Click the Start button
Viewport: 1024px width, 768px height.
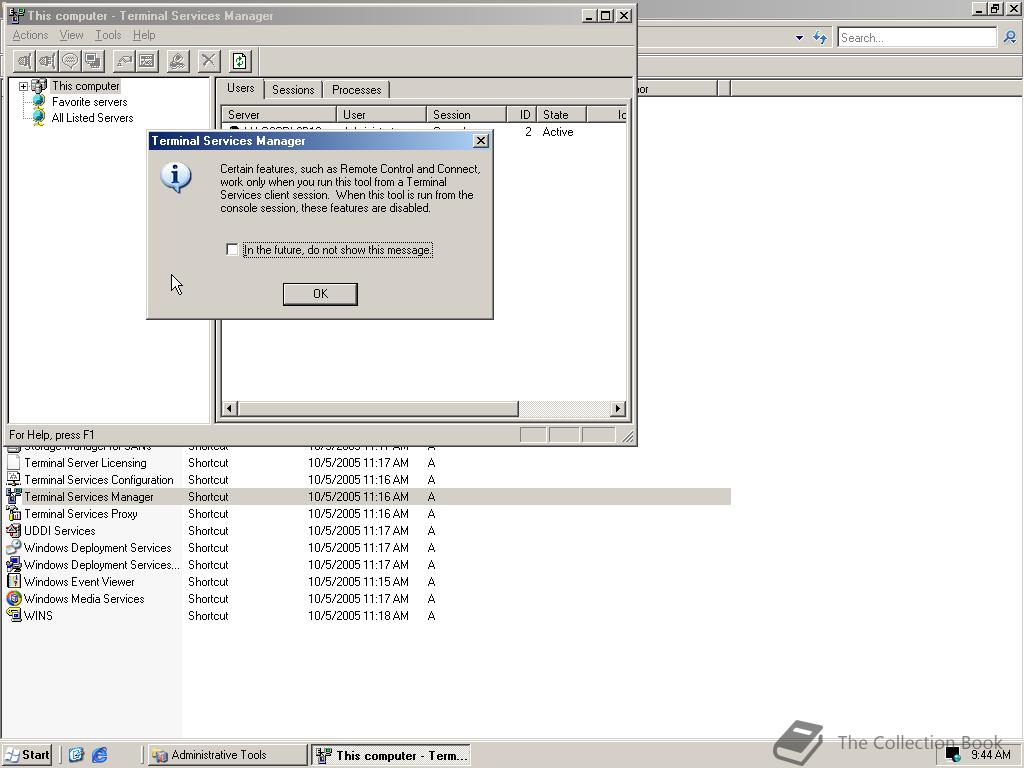(x=28, y=755)
